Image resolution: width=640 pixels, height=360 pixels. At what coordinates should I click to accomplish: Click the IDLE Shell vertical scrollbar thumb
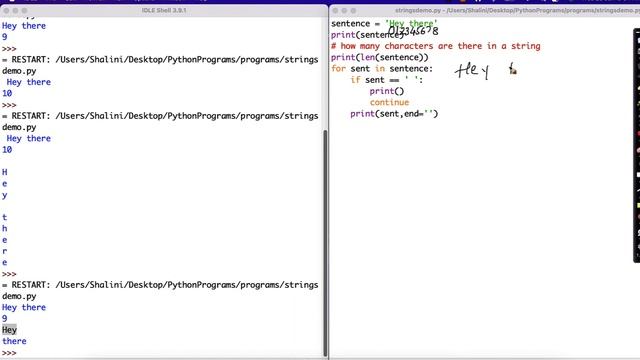pos(325,243)
